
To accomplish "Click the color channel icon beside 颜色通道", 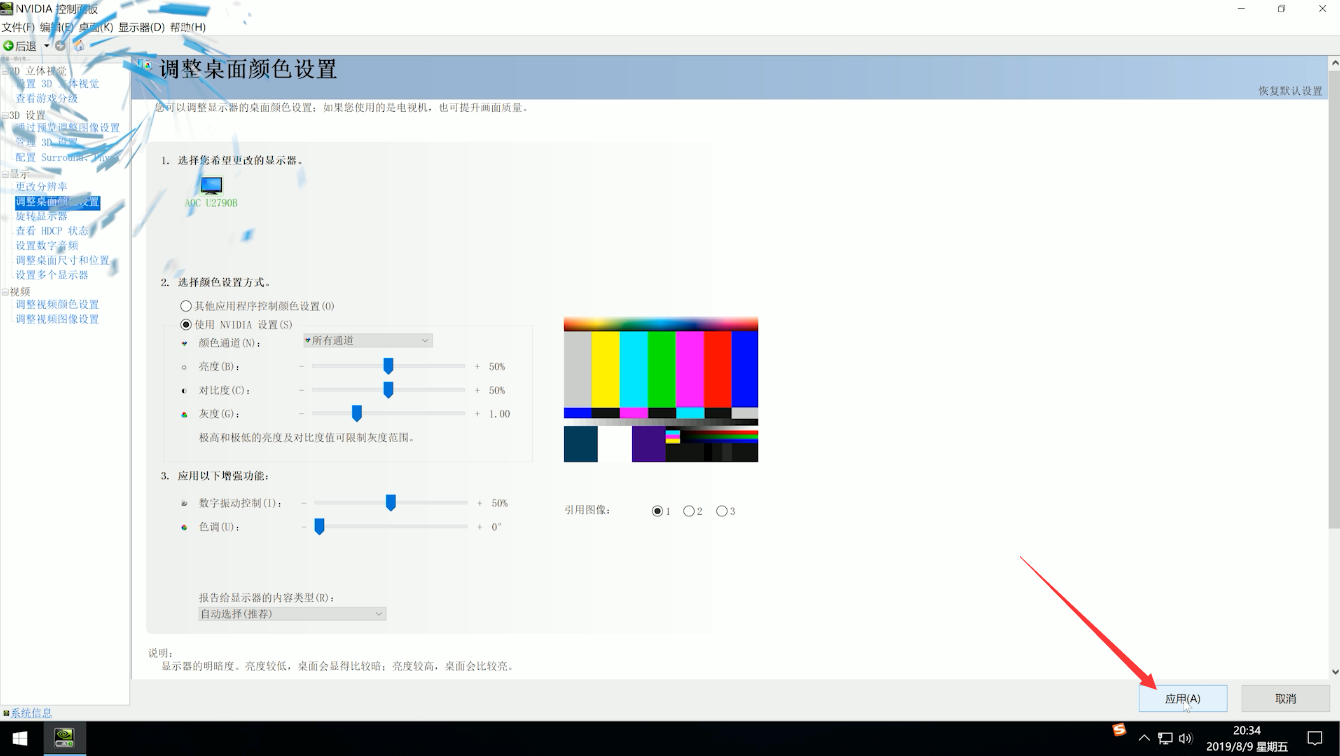I will point(185,343).
